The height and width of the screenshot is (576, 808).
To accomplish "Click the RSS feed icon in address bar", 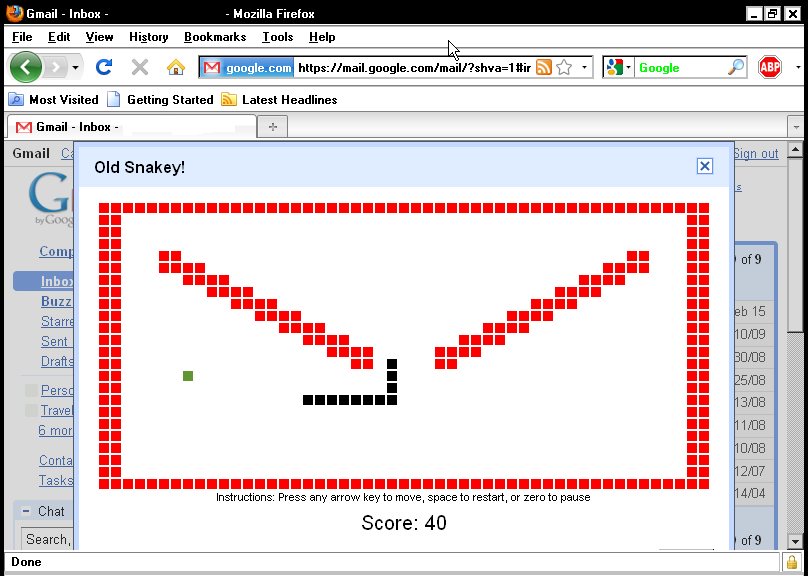I will [544, 67].
